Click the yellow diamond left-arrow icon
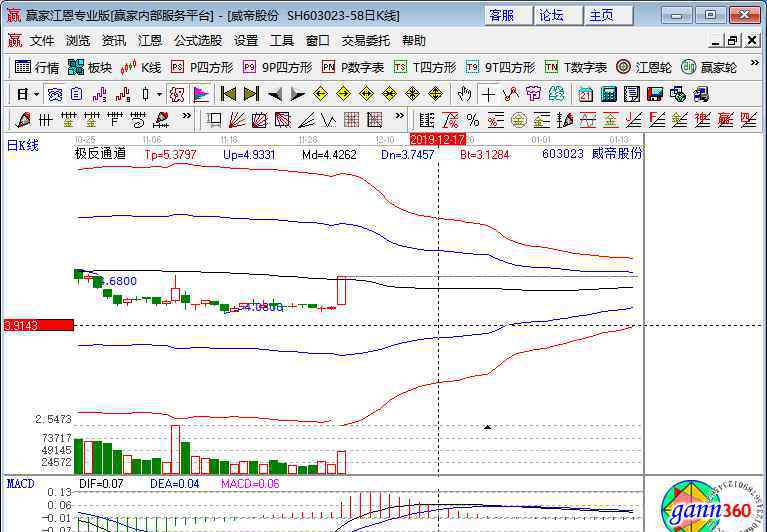 pyautogui.click(x=320, y=94)
